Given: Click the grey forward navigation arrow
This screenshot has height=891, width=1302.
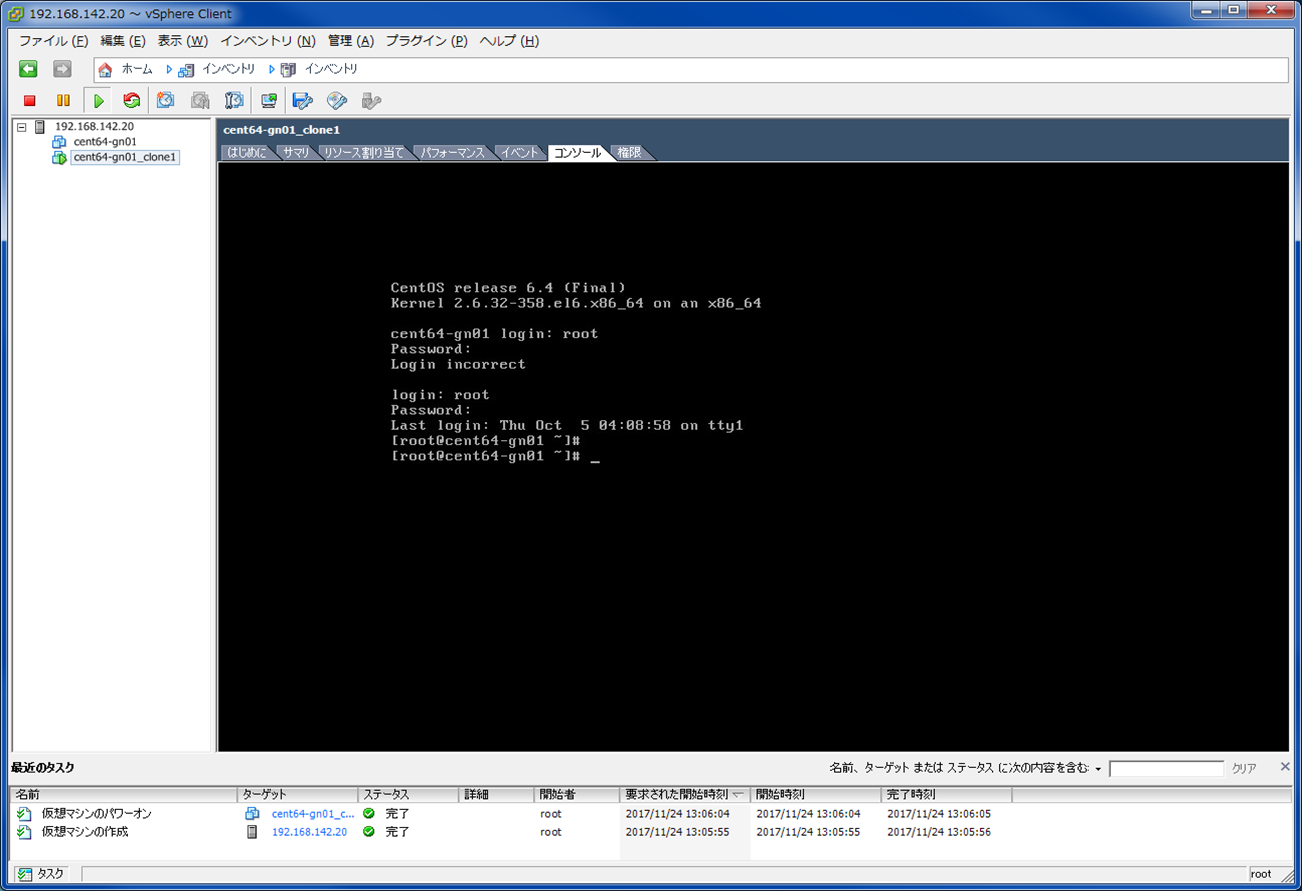Looking at the screenshot, I should coord(62,69).
